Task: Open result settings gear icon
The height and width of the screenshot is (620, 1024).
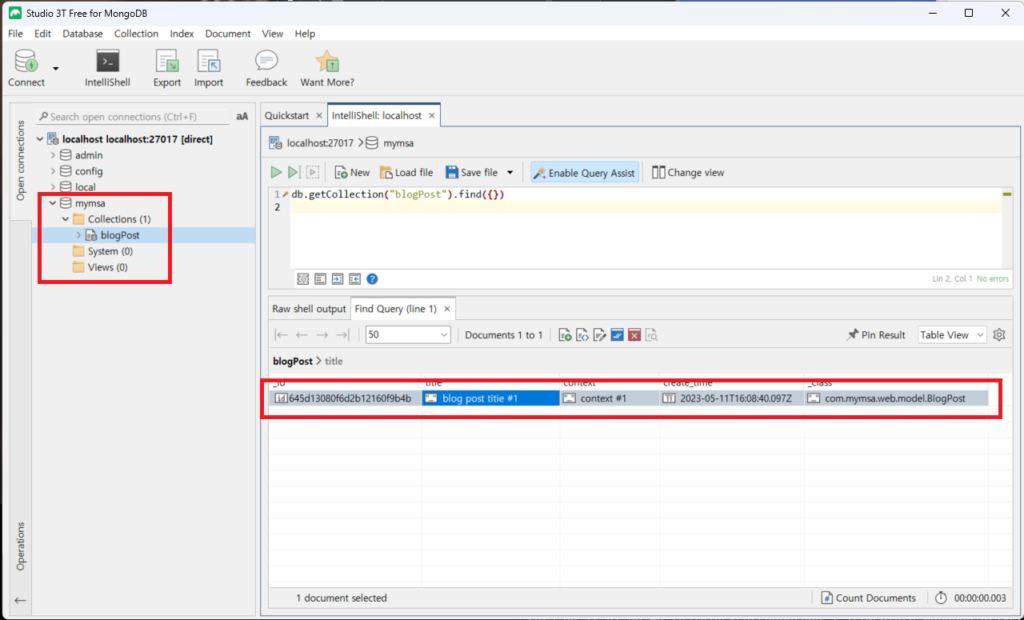Action: pyautogui.click(x=999, y=334)
